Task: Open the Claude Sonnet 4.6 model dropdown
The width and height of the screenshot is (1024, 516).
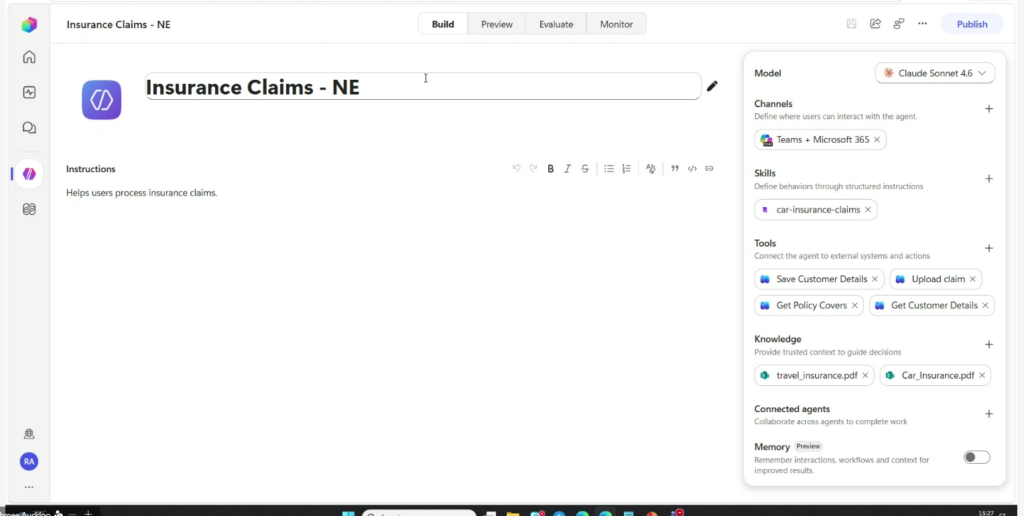Action: tap(935, 73)
